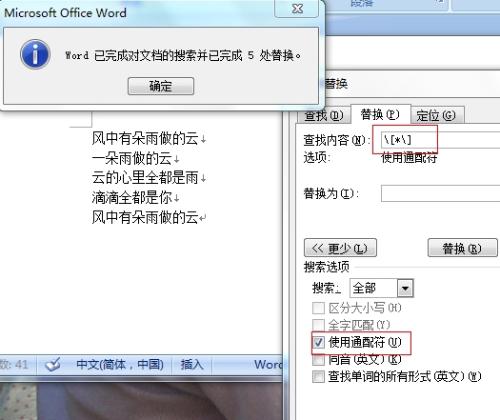Viewport: 500px width, 420px height.
Task: Click the 查找内容 input field
Action: 440,140
